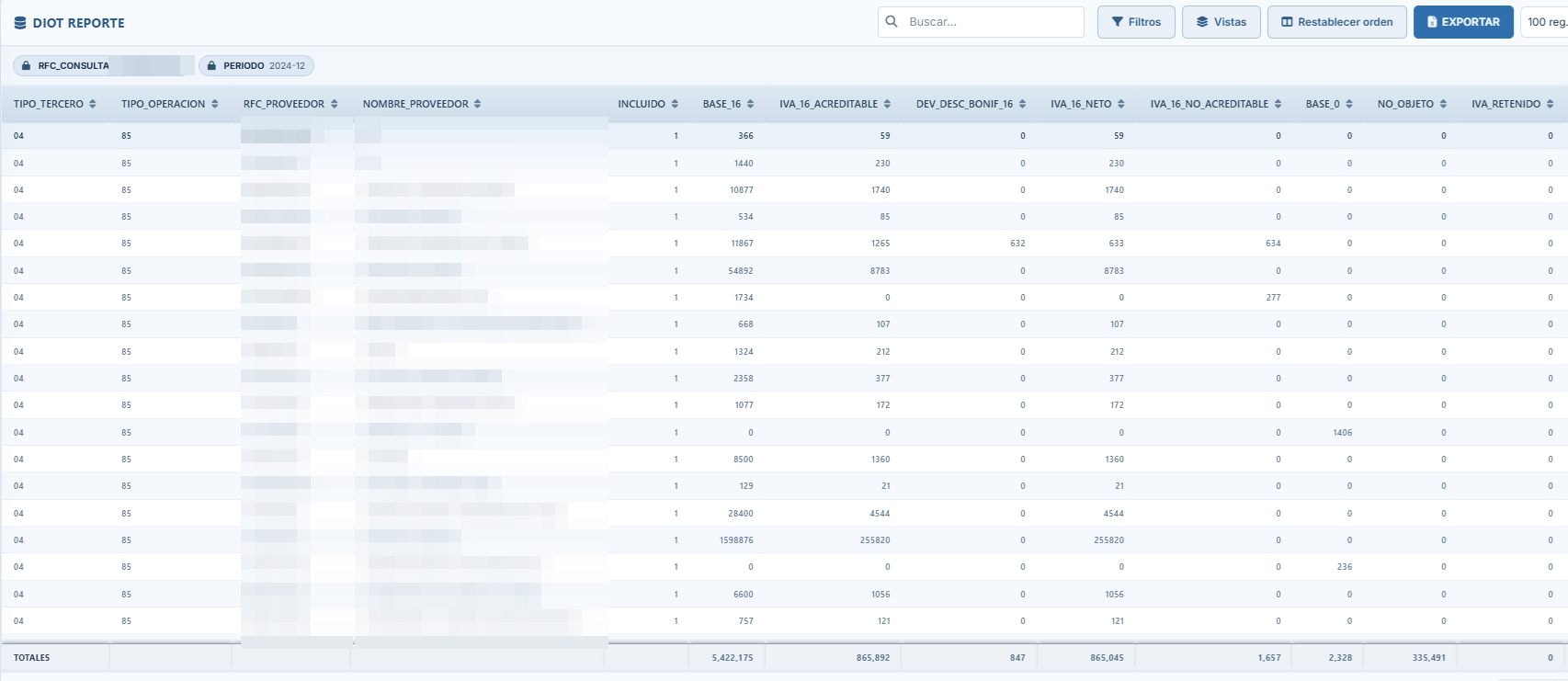This screenshot has height=681, width=1568.
Task: Click the NO_OBJETO sort arrows
Action: pyautogui.click(x=1443, y=104)
